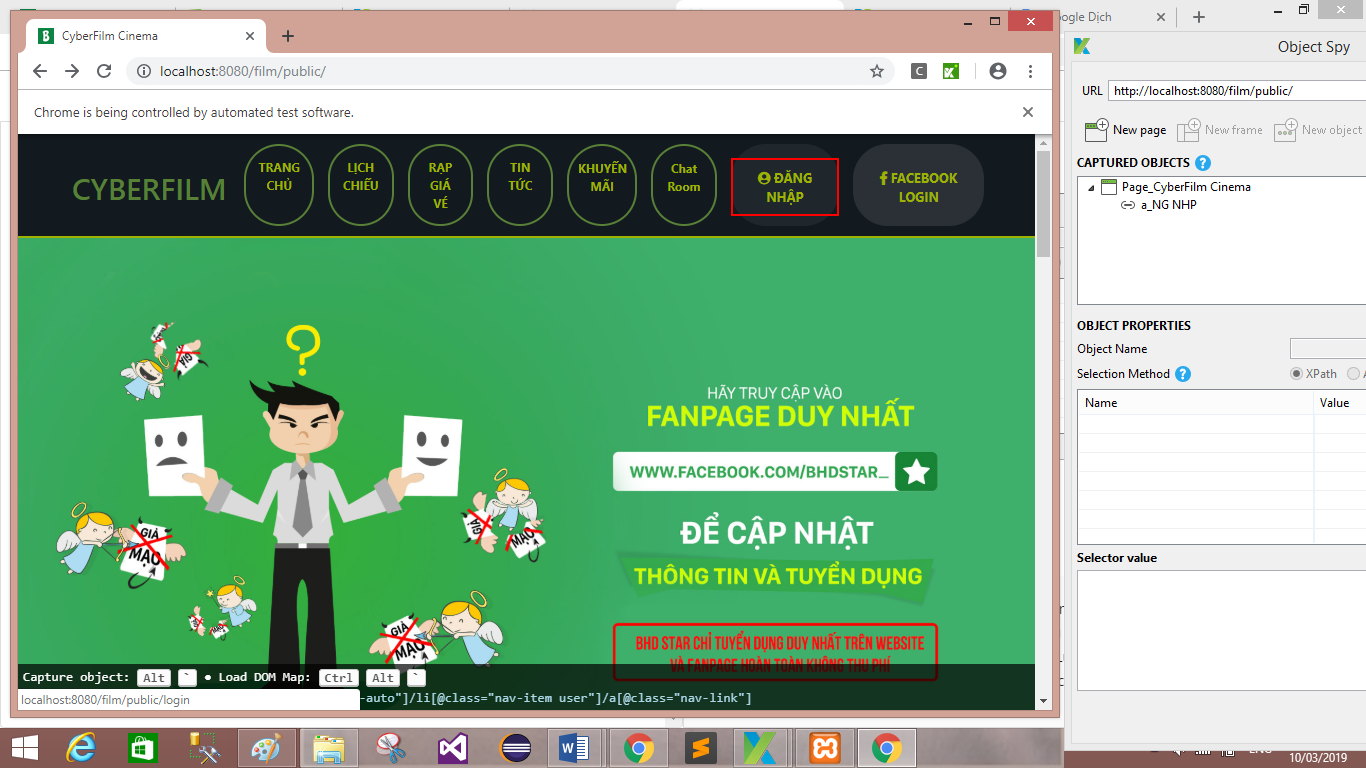
Task: Click inside the Selector value box
Action: pyautogui.click(x=1222, y=630)
